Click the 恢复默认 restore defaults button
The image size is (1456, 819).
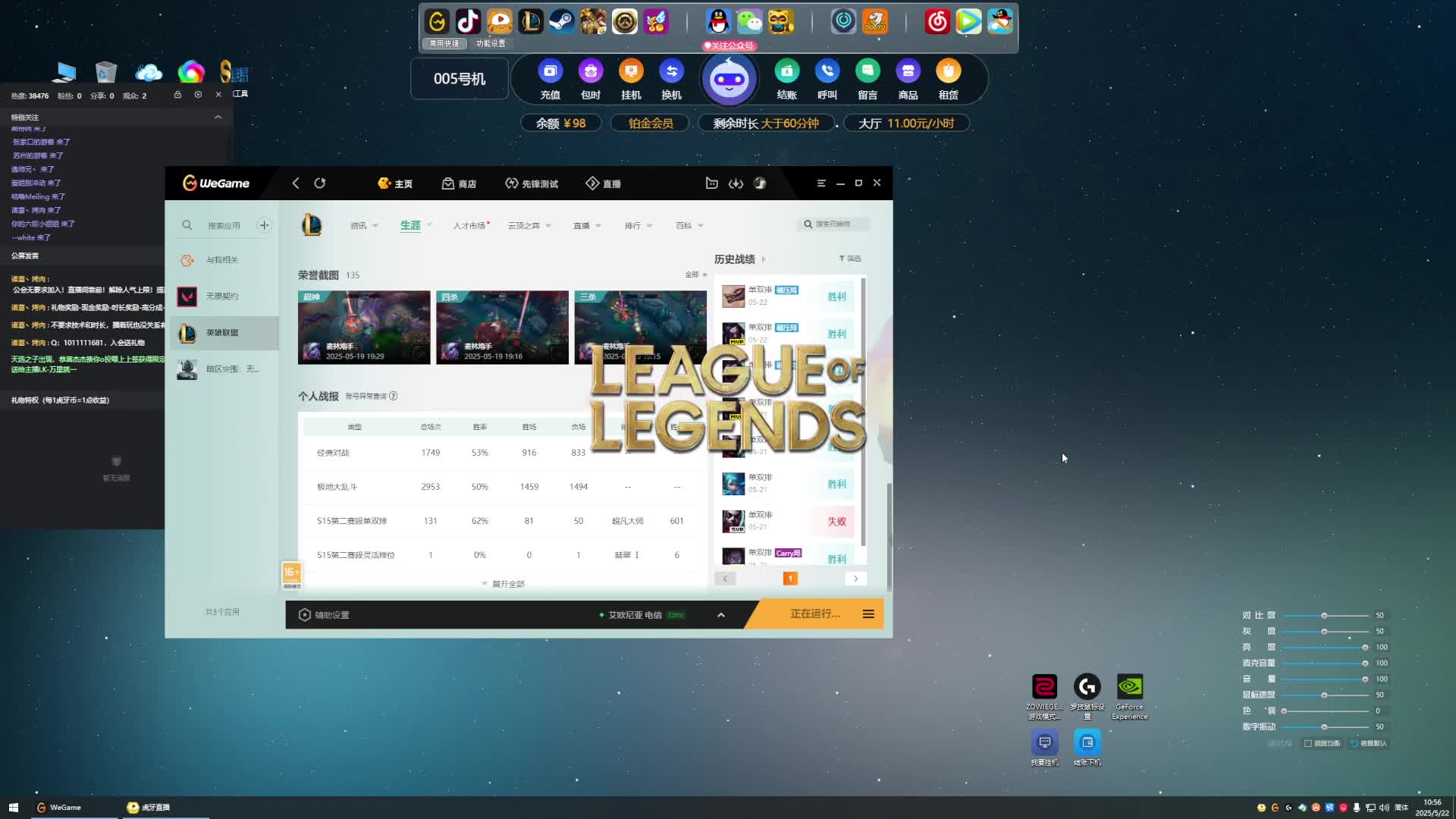[1370, 743]
